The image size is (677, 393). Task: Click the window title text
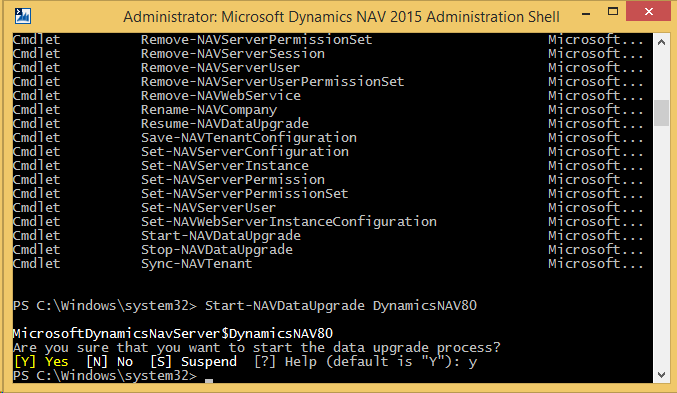click(x=341, y=17)
